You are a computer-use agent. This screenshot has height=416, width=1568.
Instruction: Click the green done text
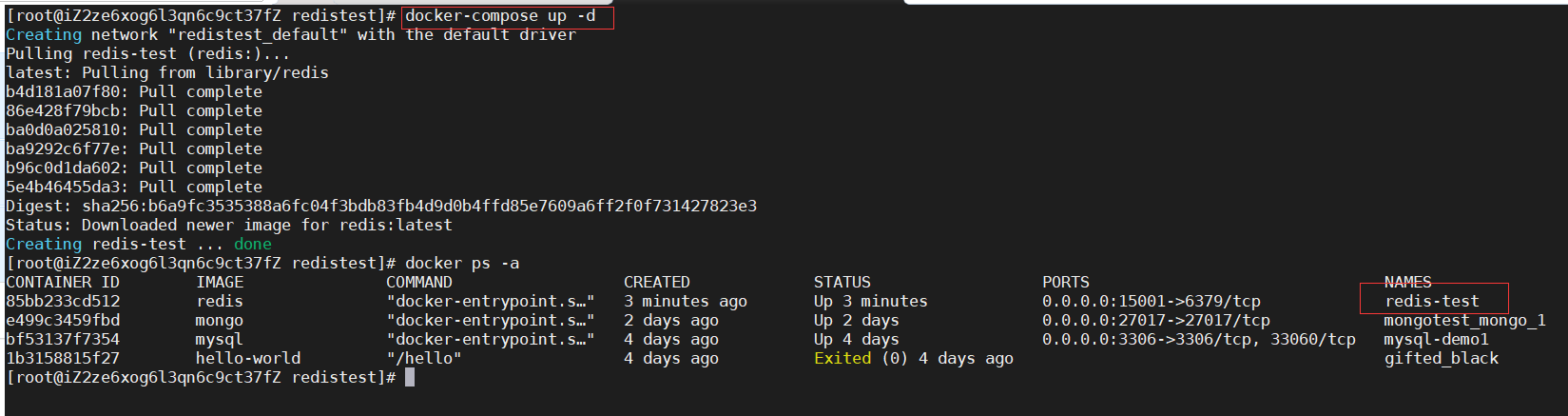coord(253,244)
